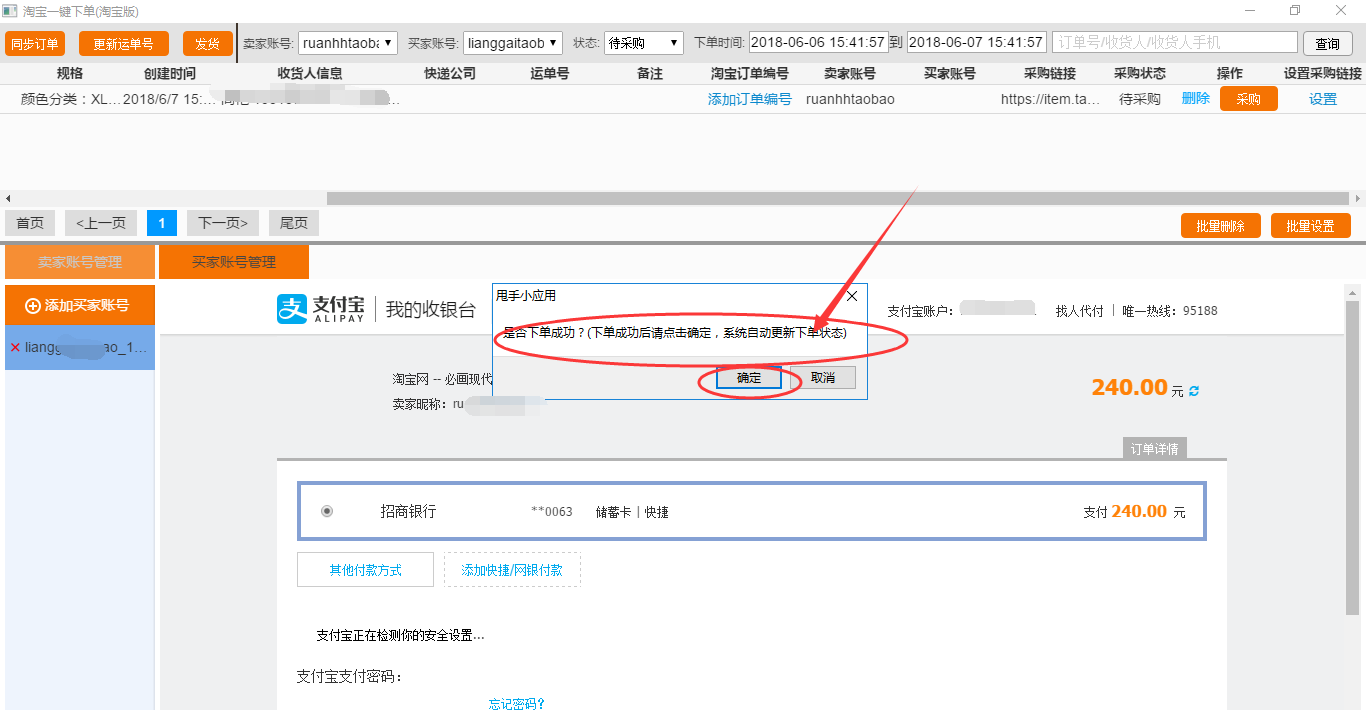Click the end time field 2018-06-07

coord(977,43)
